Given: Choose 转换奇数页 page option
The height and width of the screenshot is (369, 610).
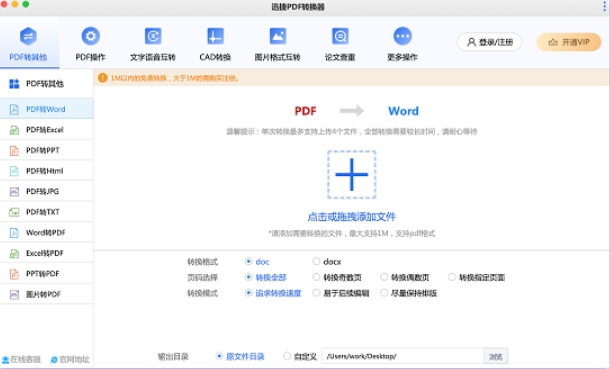Looking at the screenshot, I should [x=316, y=277].
